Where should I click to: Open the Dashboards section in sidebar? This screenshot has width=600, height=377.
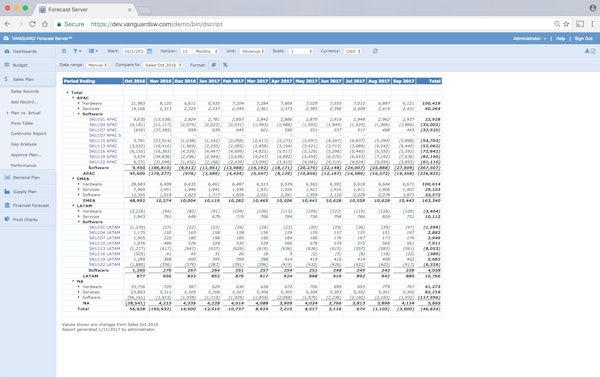click(25, 51)
